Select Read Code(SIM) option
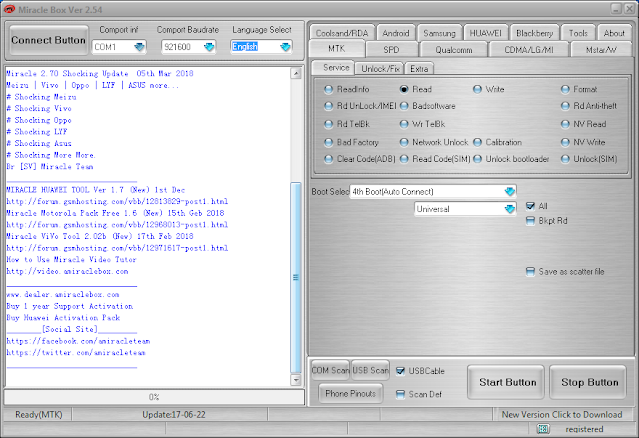This screenshot has height=438, width=639. 404,159
